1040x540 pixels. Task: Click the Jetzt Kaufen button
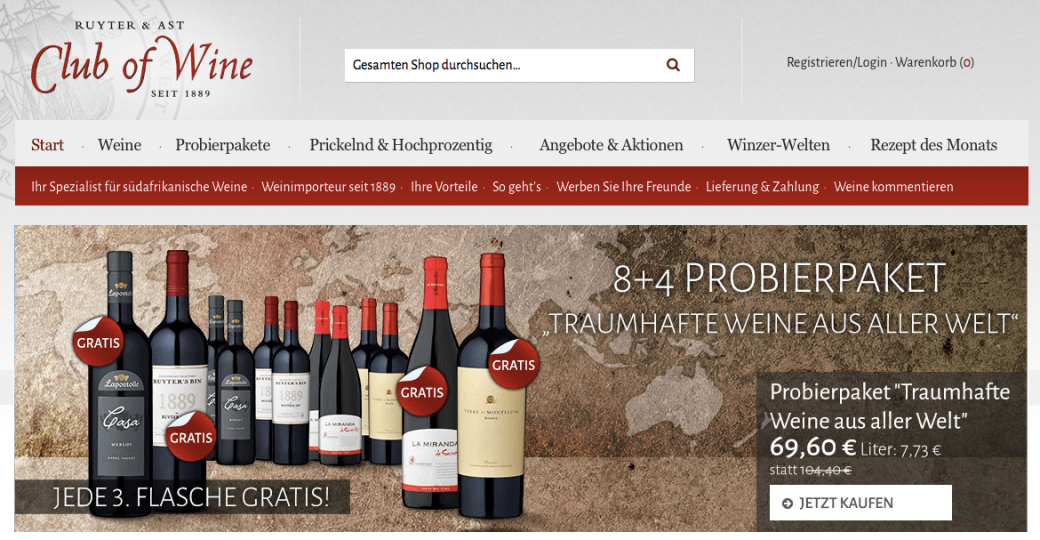pos(860,503)
